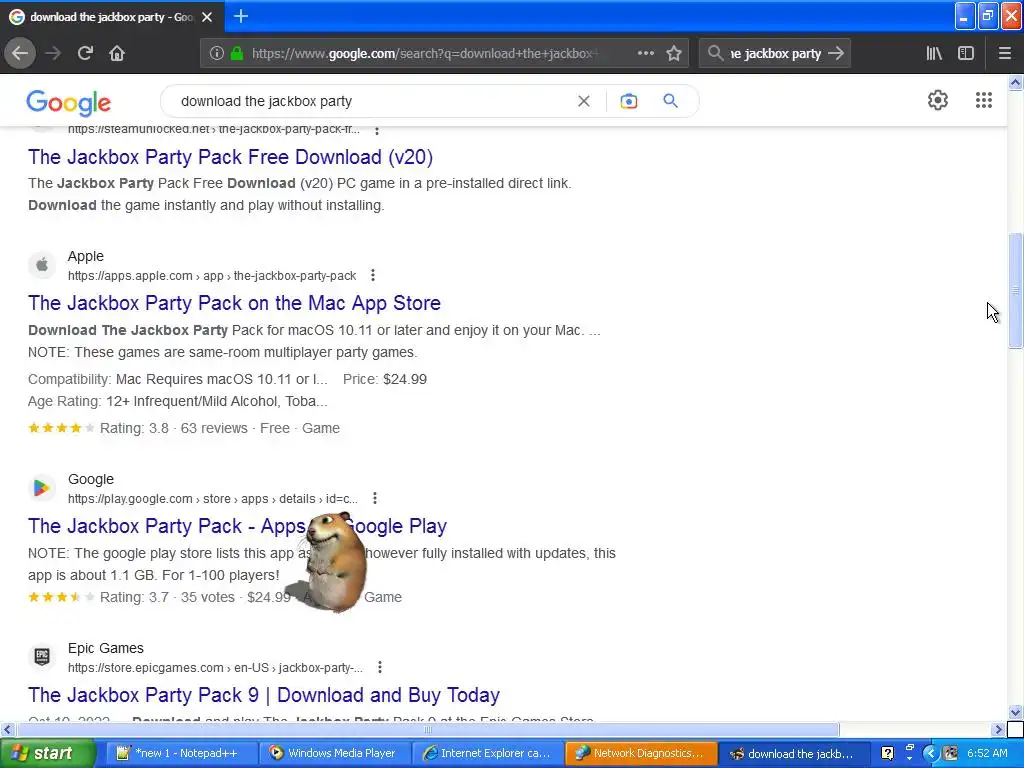Click the question mark tray icon
The width and height of the screenshot is (1024, 768).
tap(888, 754)
